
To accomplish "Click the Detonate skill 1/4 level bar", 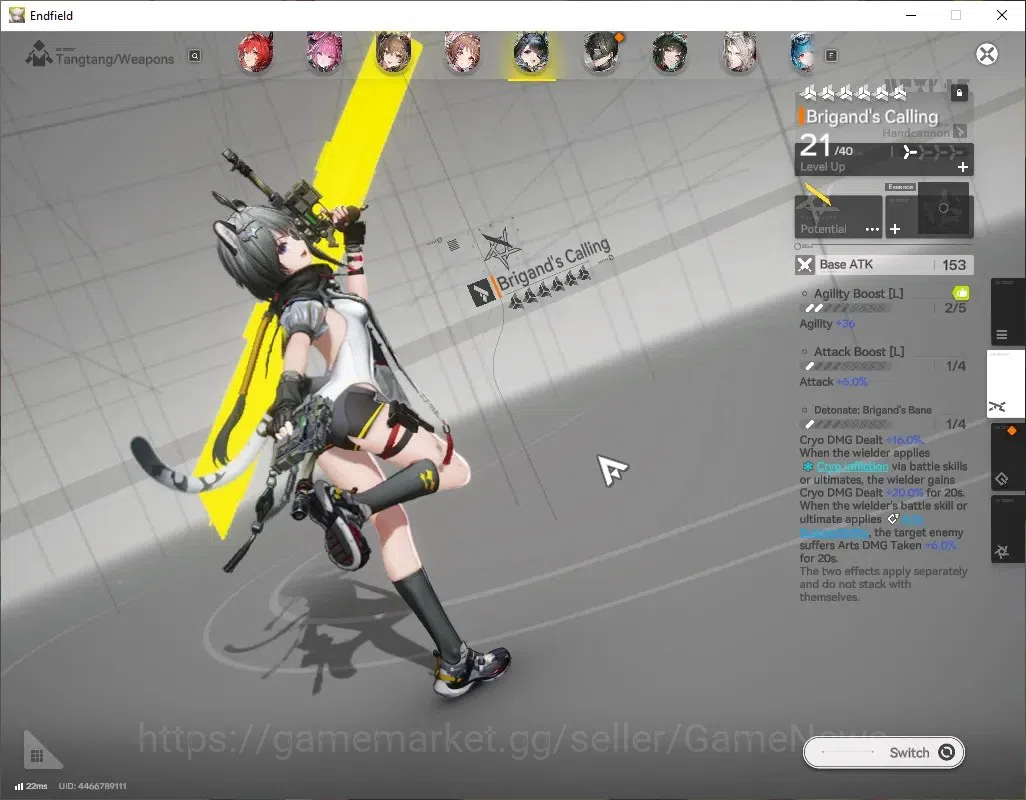I will tap(846, 425).
